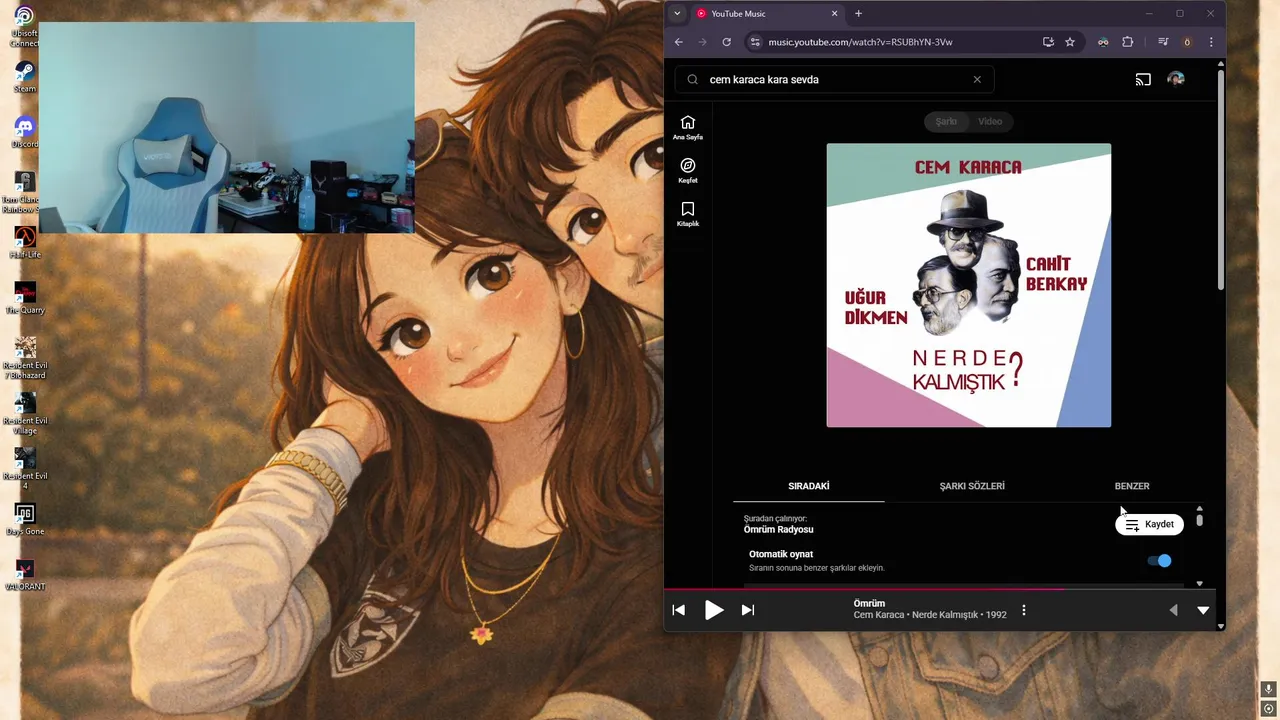Click the install app icon in address bar
The image size is (1280, 720).
1048,42
